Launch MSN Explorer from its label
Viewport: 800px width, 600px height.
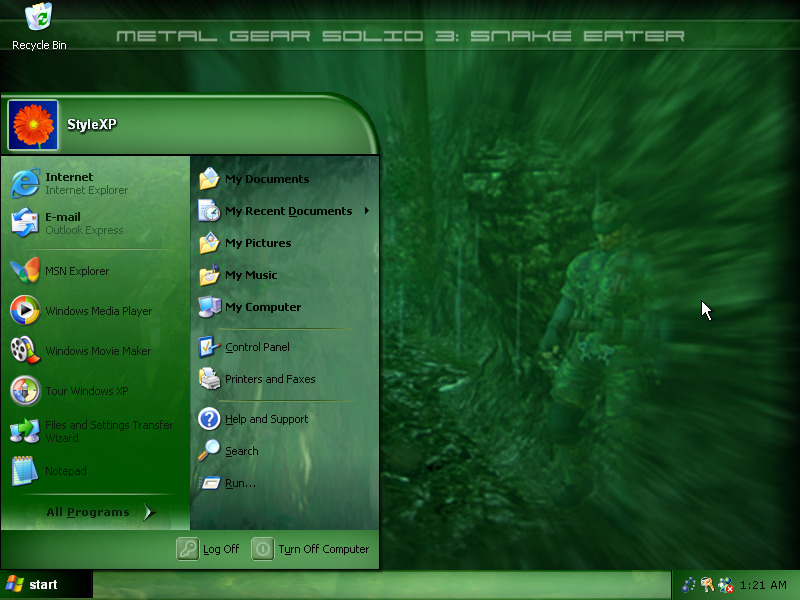coord(77,271)
